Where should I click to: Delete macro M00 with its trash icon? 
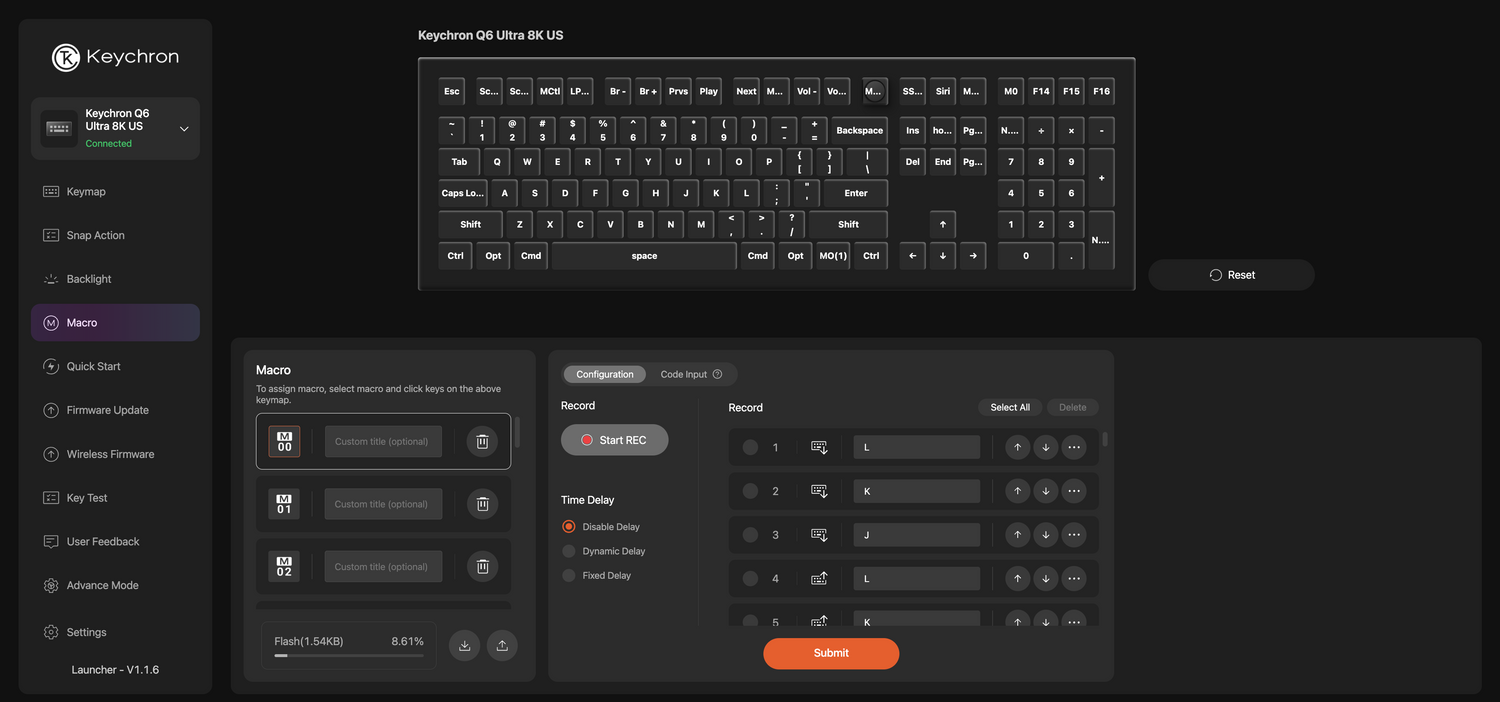482,441
